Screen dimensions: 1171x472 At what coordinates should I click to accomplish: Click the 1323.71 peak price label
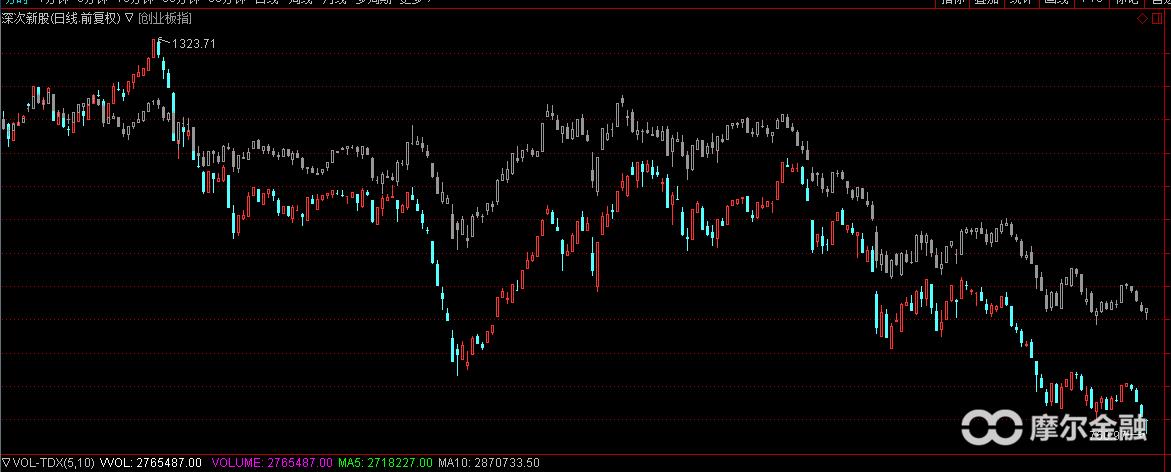tap(193, 44)
